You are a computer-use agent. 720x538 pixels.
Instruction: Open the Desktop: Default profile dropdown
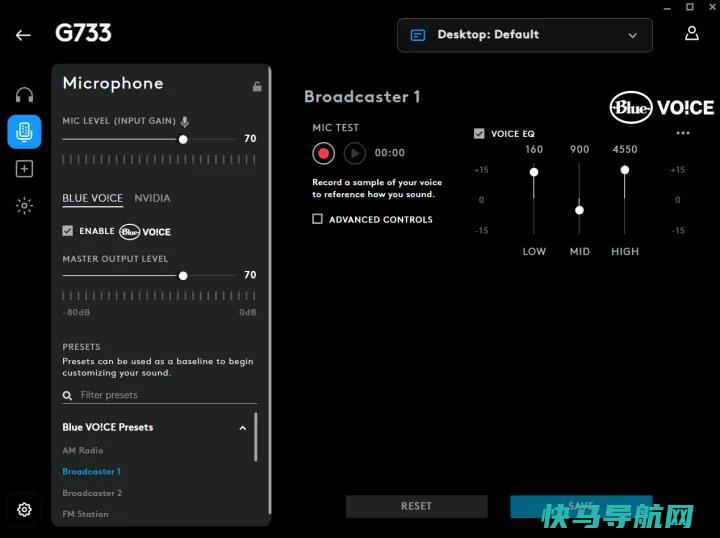(x=524, y=35)
